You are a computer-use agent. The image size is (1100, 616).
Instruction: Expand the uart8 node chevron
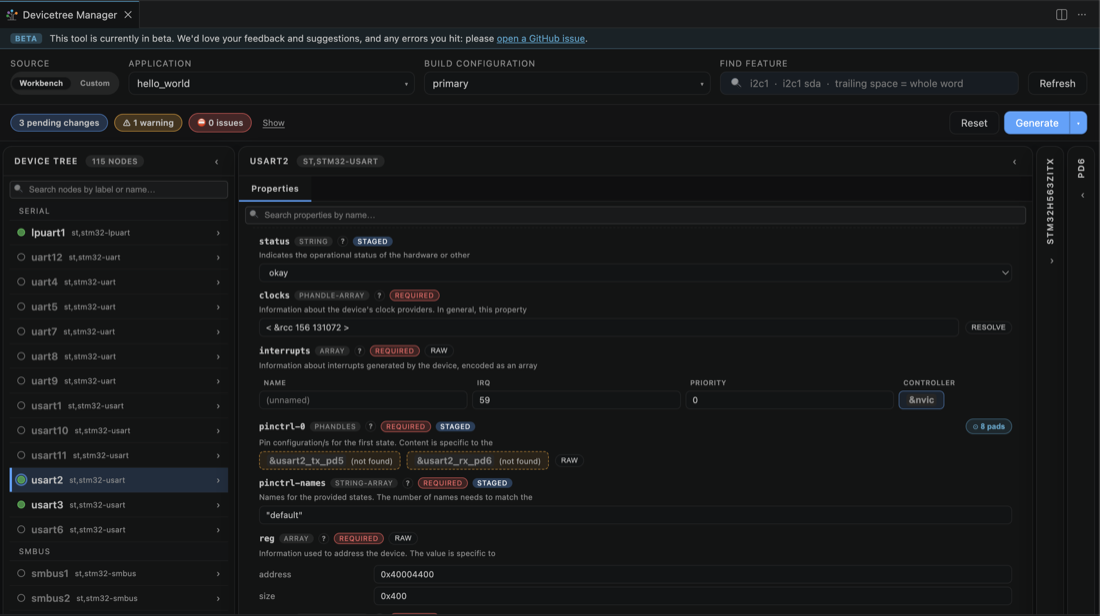(218, 356)
